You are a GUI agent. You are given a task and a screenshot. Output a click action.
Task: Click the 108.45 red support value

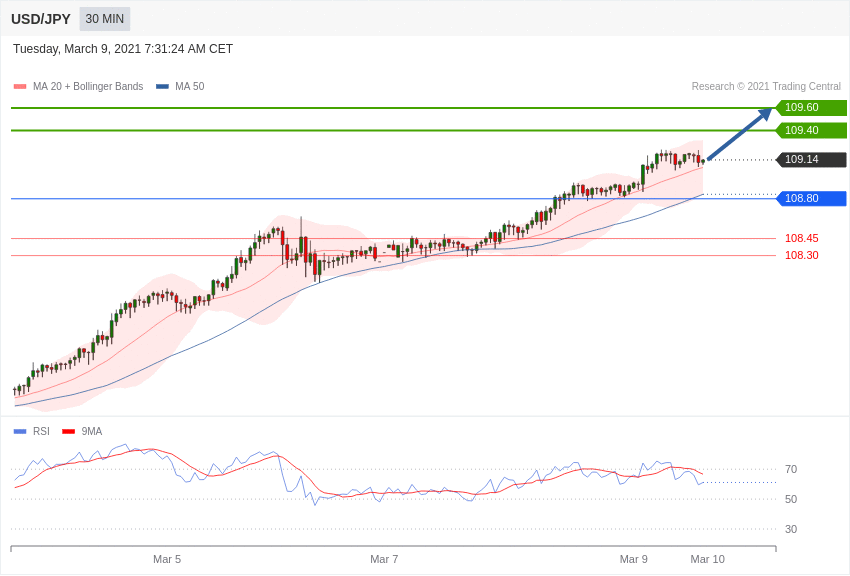[x=802, y=238]
